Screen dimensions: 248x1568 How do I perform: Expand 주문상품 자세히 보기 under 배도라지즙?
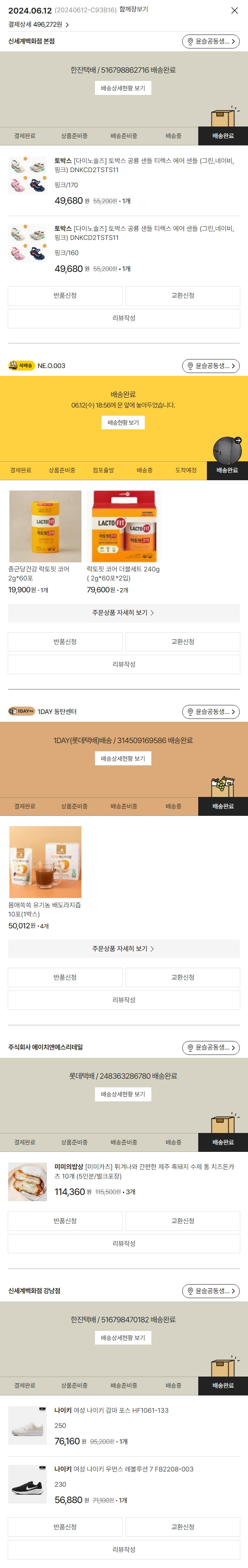pyautogui.click(x=124, y=949)
